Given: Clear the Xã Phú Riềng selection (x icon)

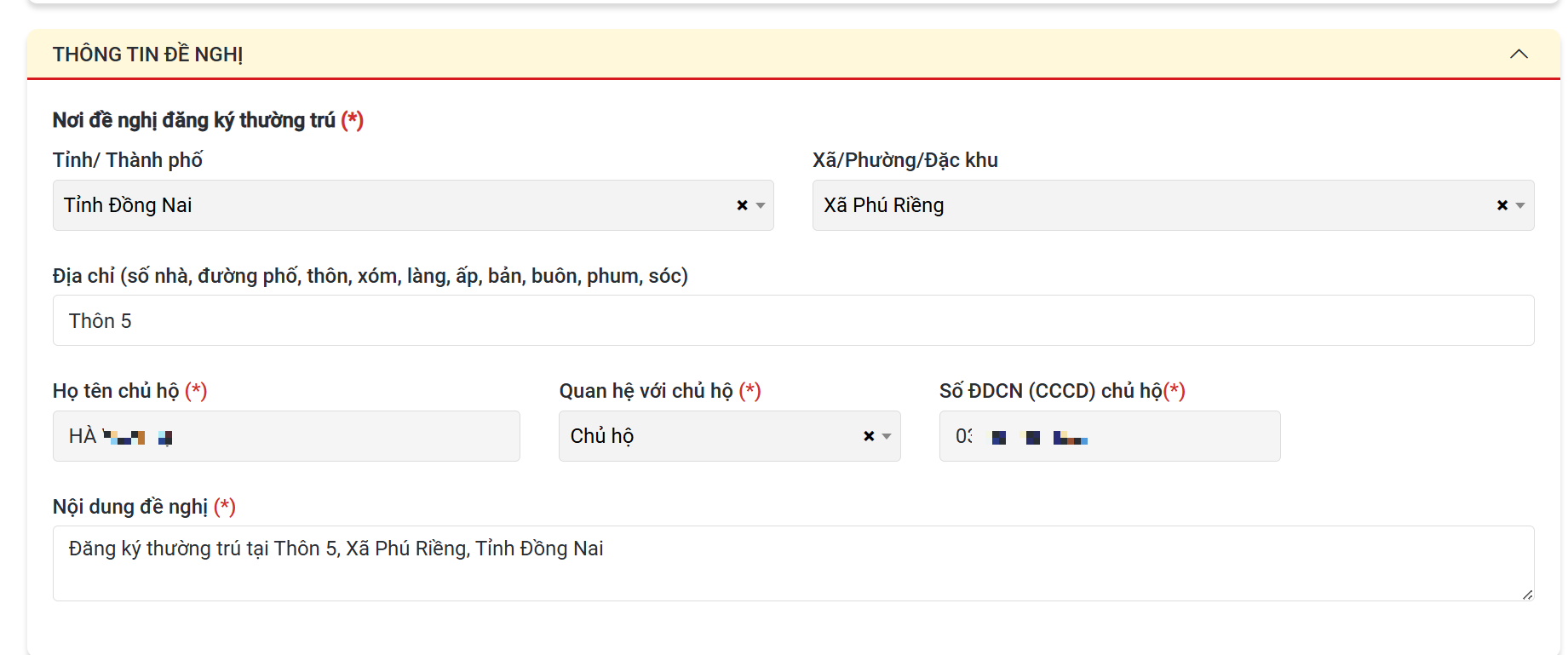Looking at the screenshot, I should [x=1502, y=205].
